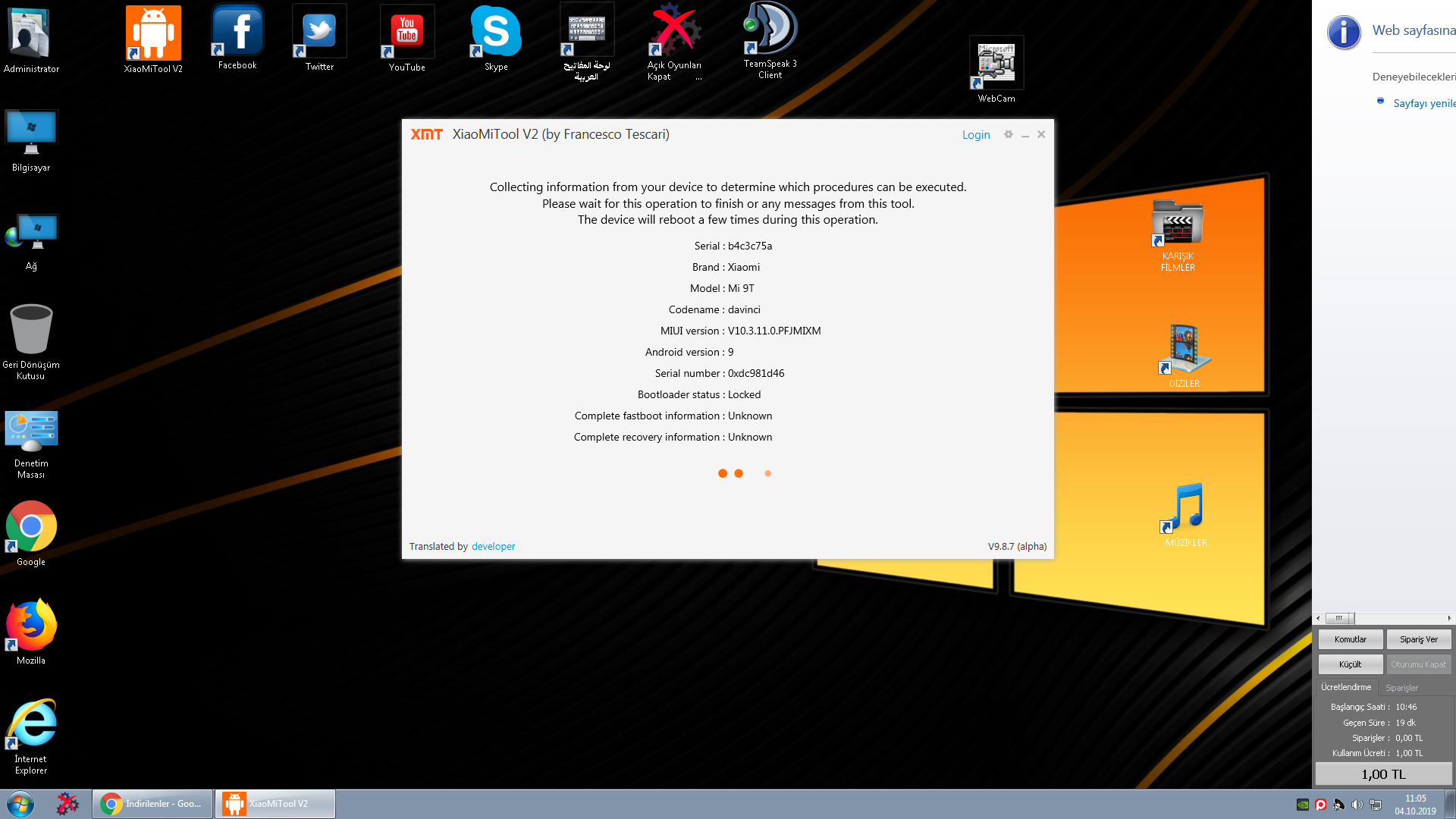
Task: Minimize the XiaoMiTool window
Action: pyautogui.click(x=1025, y=135)
